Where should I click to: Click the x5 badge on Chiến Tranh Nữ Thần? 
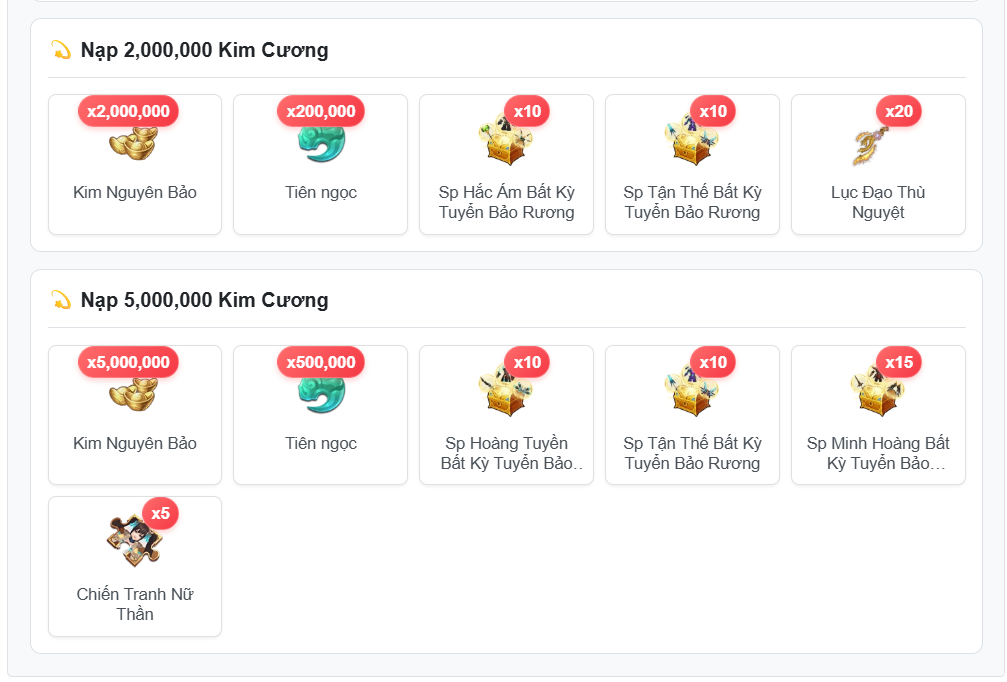161,513
